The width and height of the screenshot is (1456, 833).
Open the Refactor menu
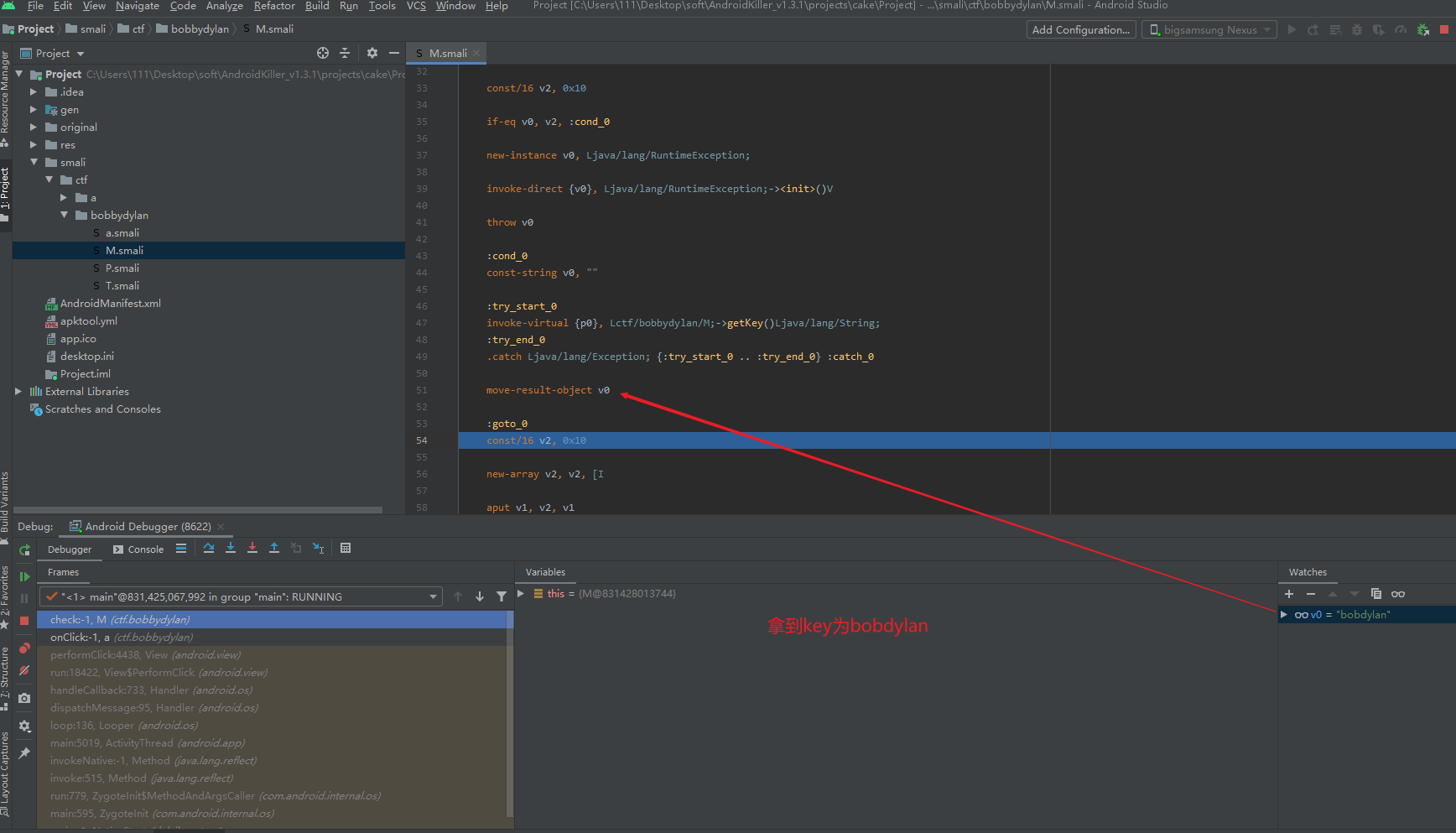274,6
